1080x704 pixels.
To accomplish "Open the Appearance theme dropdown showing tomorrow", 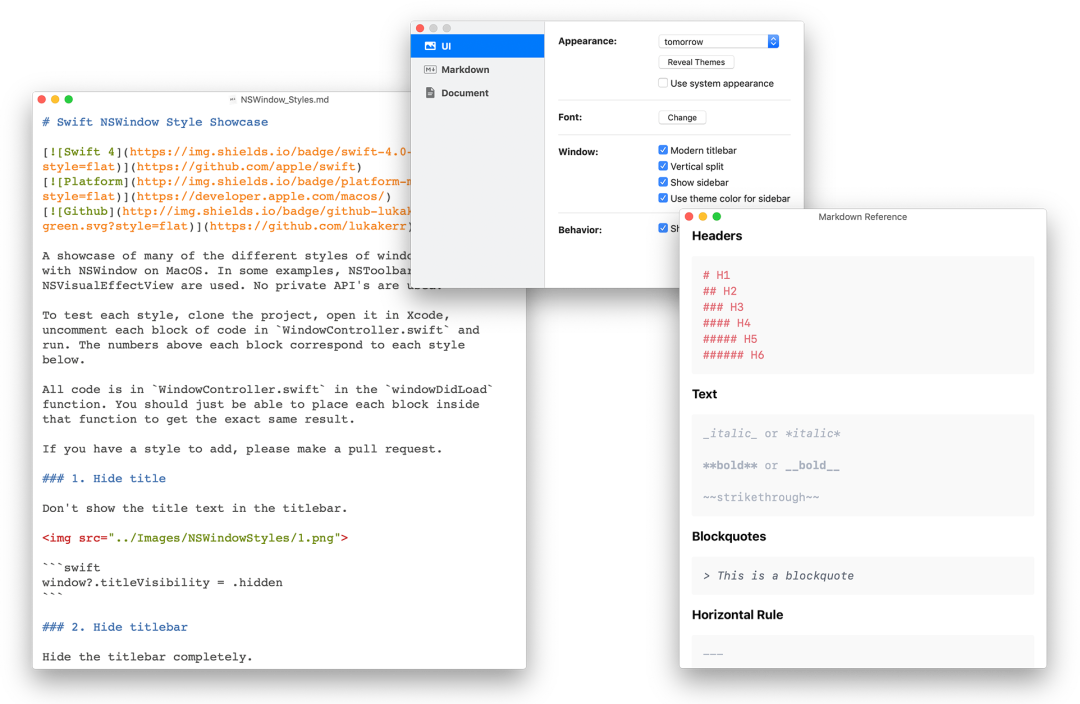I will 718,42.
